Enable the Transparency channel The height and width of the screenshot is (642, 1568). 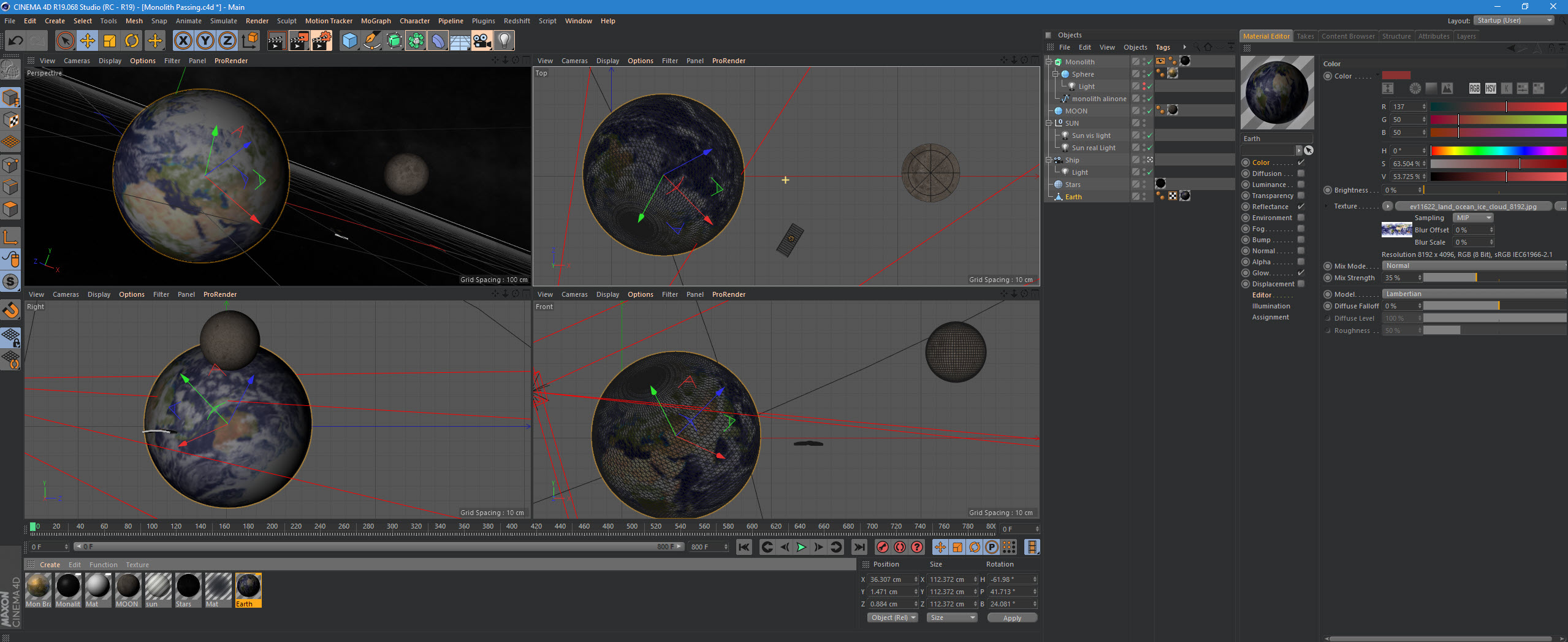point(1301,196)
